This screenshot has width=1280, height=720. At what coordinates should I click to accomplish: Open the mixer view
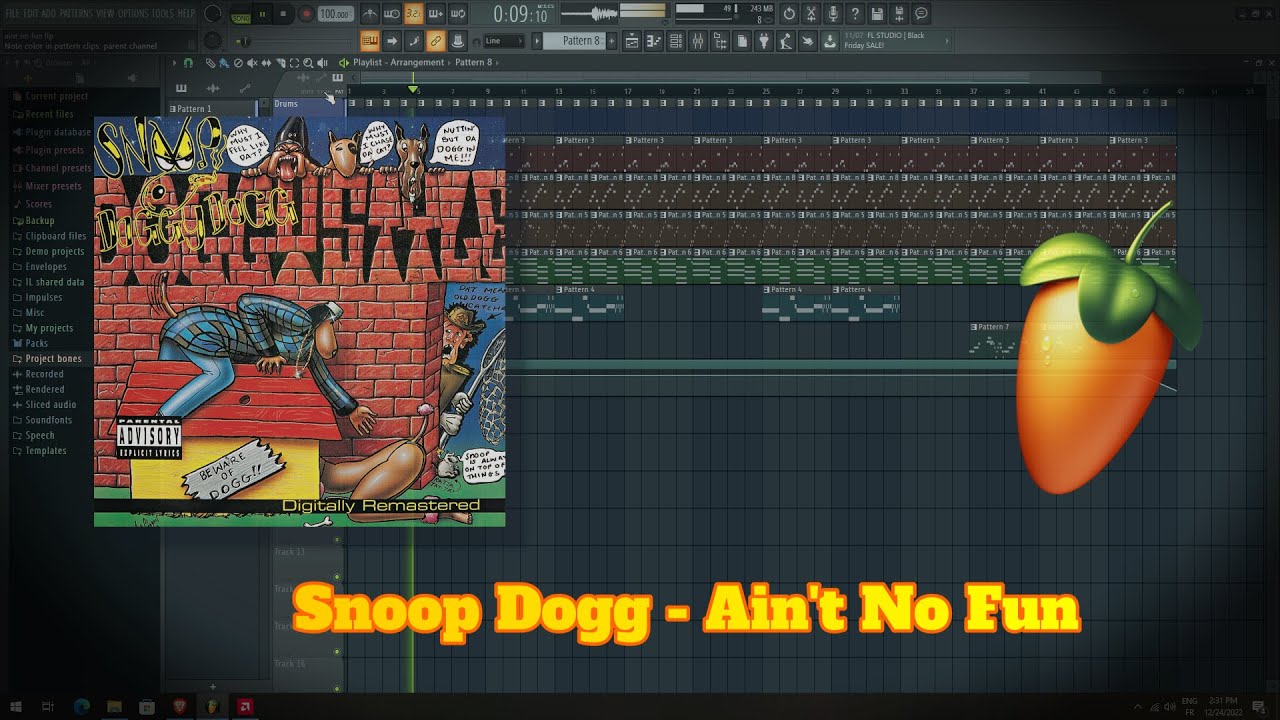698,41
